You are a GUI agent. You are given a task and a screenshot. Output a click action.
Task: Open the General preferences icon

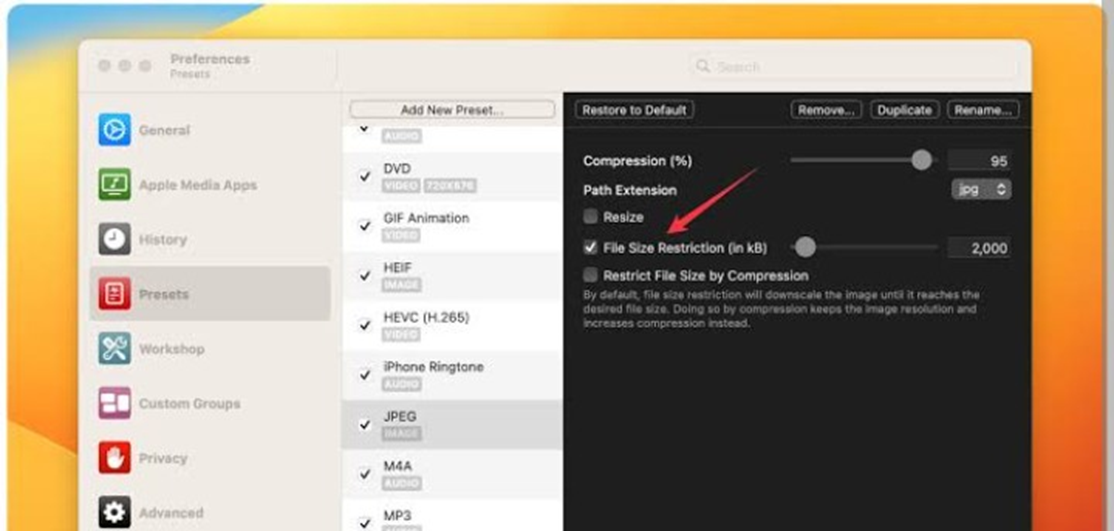(114, 129)
